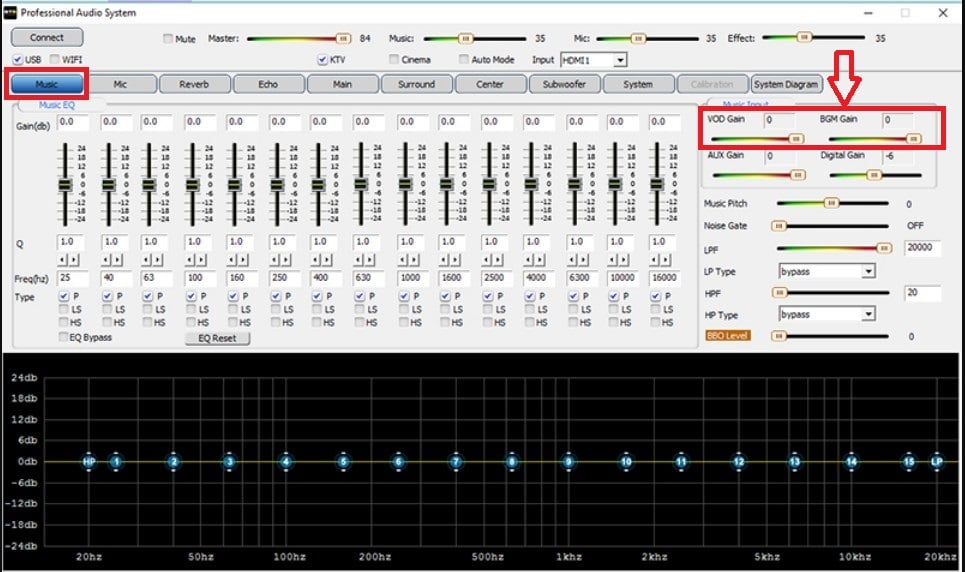The image size is (965, 572).
Task: Open the HP Type dropdown
Action: (x=867, y=314)
